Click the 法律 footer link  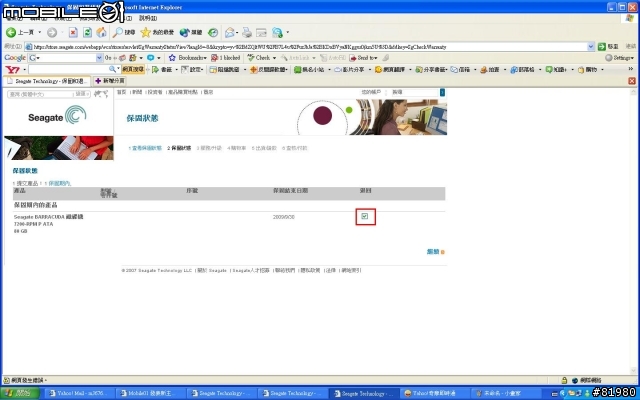(331, 270)
